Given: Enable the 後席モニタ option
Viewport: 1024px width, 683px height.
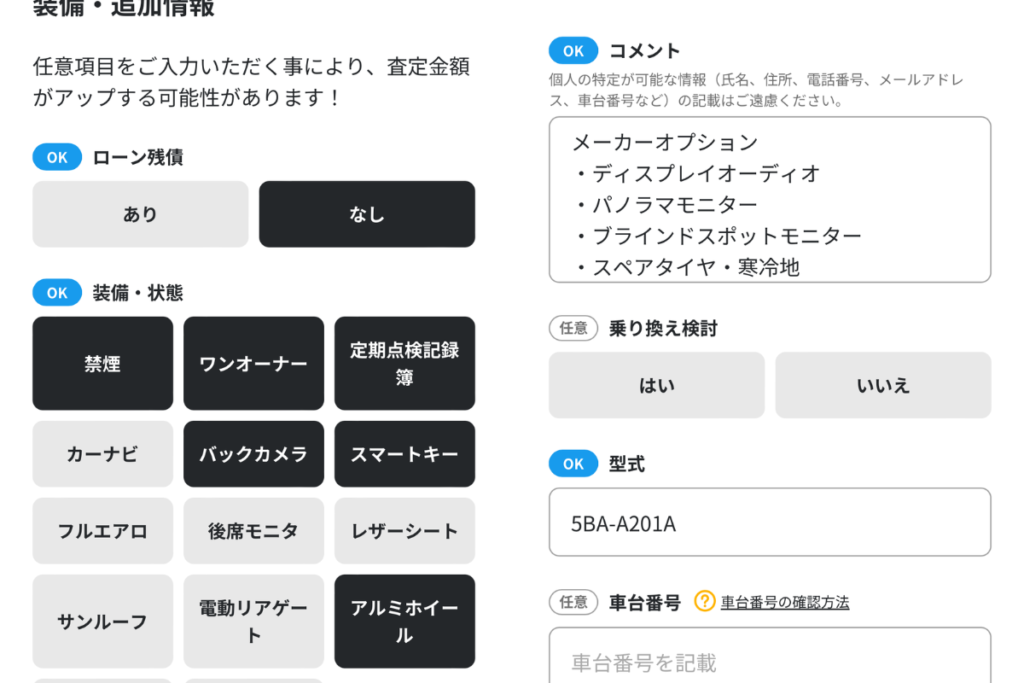Looking at the screenshot, I should click(253, 531).
